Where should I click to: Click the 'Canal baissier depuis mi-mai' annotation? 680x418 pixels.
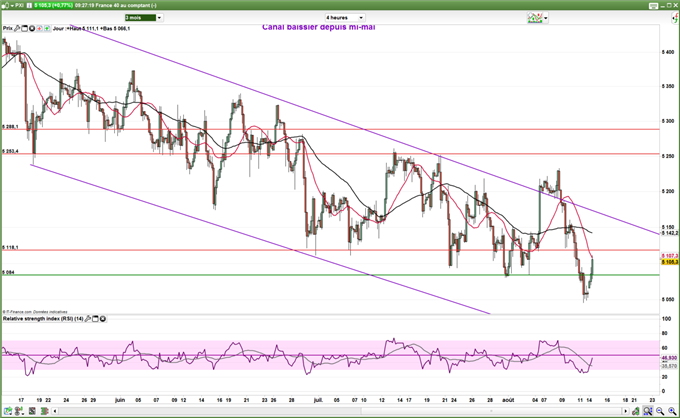pos(319,27)
